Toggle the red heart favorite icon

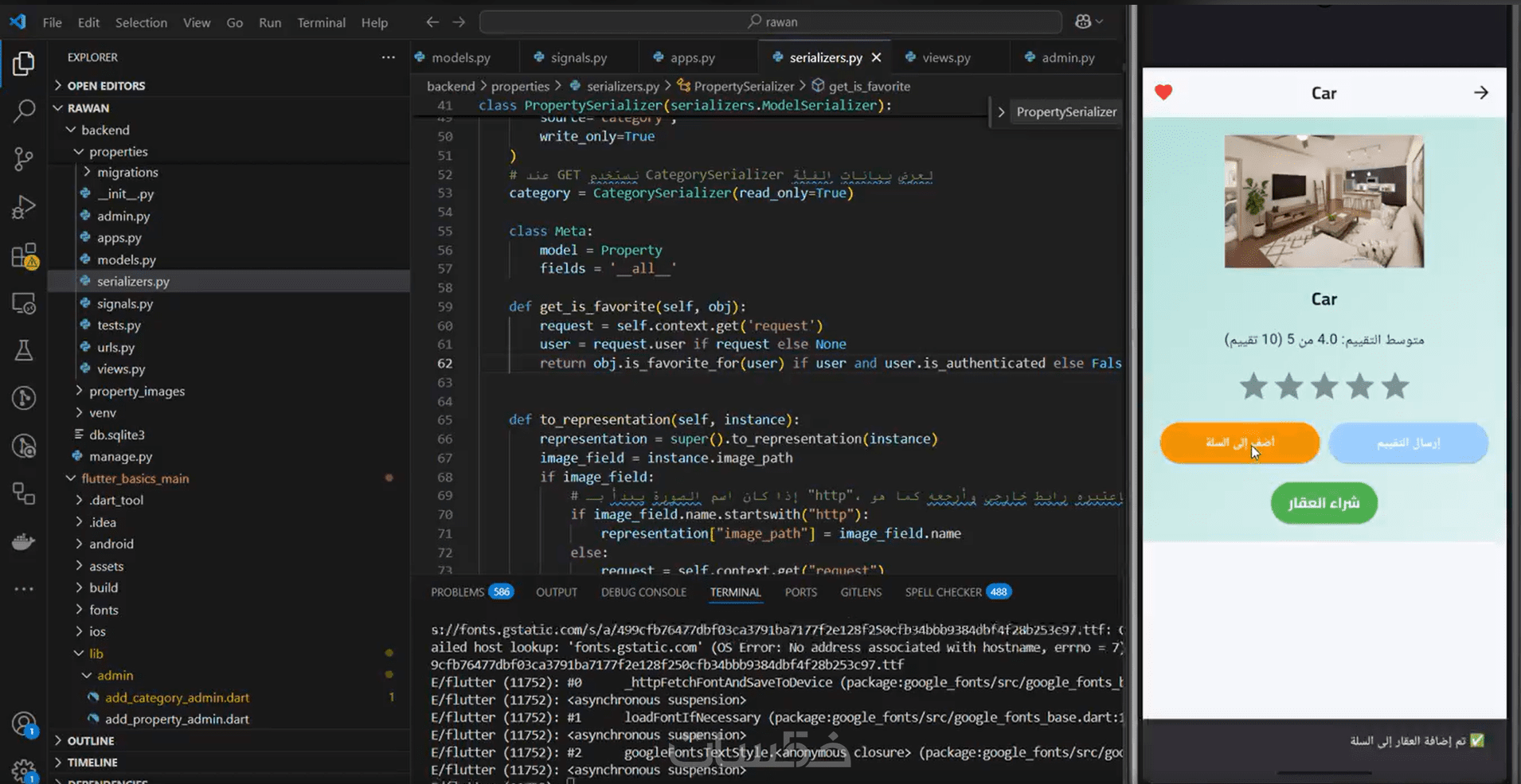(x=1163, y=92)
